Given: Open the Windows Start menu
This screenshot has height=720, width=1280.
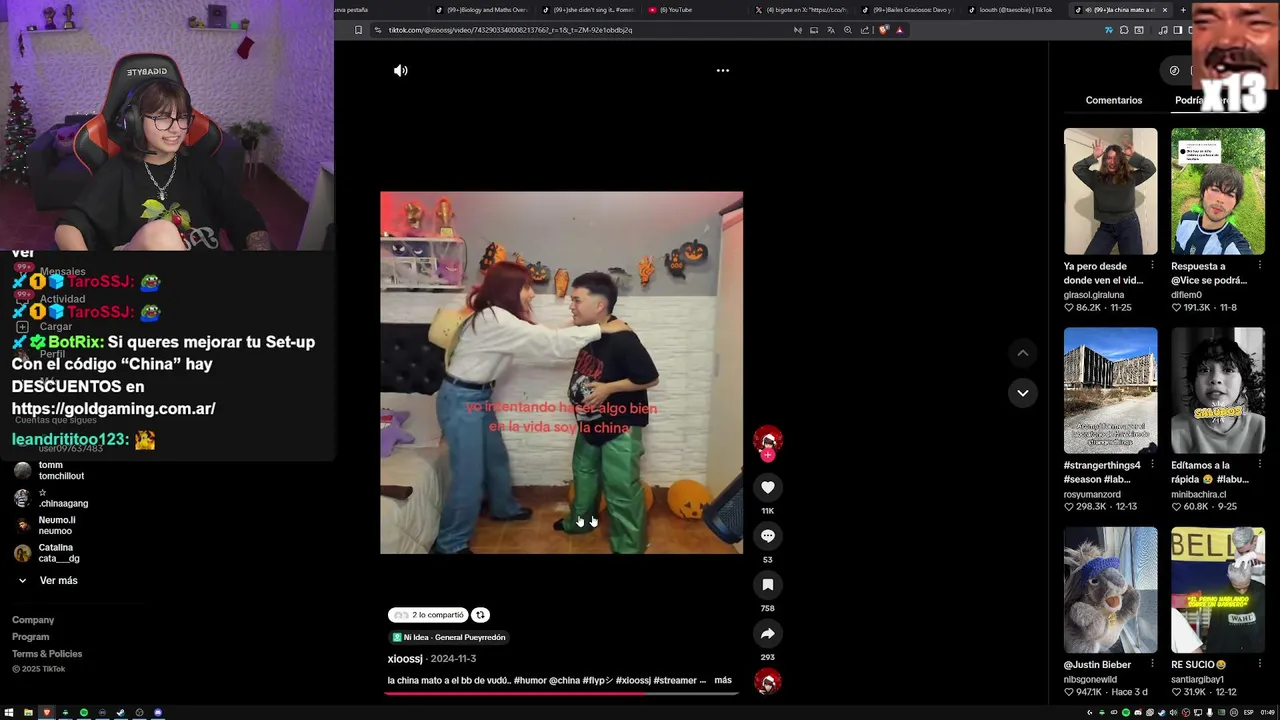Looking at the screenshot, I should click(x=9, y=713).
